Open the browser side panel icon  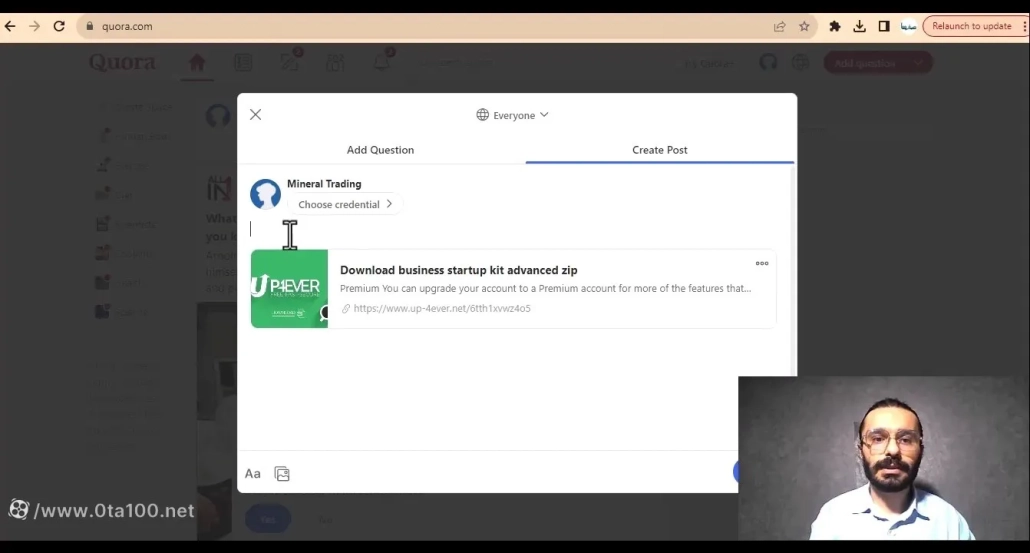point(884,27)
